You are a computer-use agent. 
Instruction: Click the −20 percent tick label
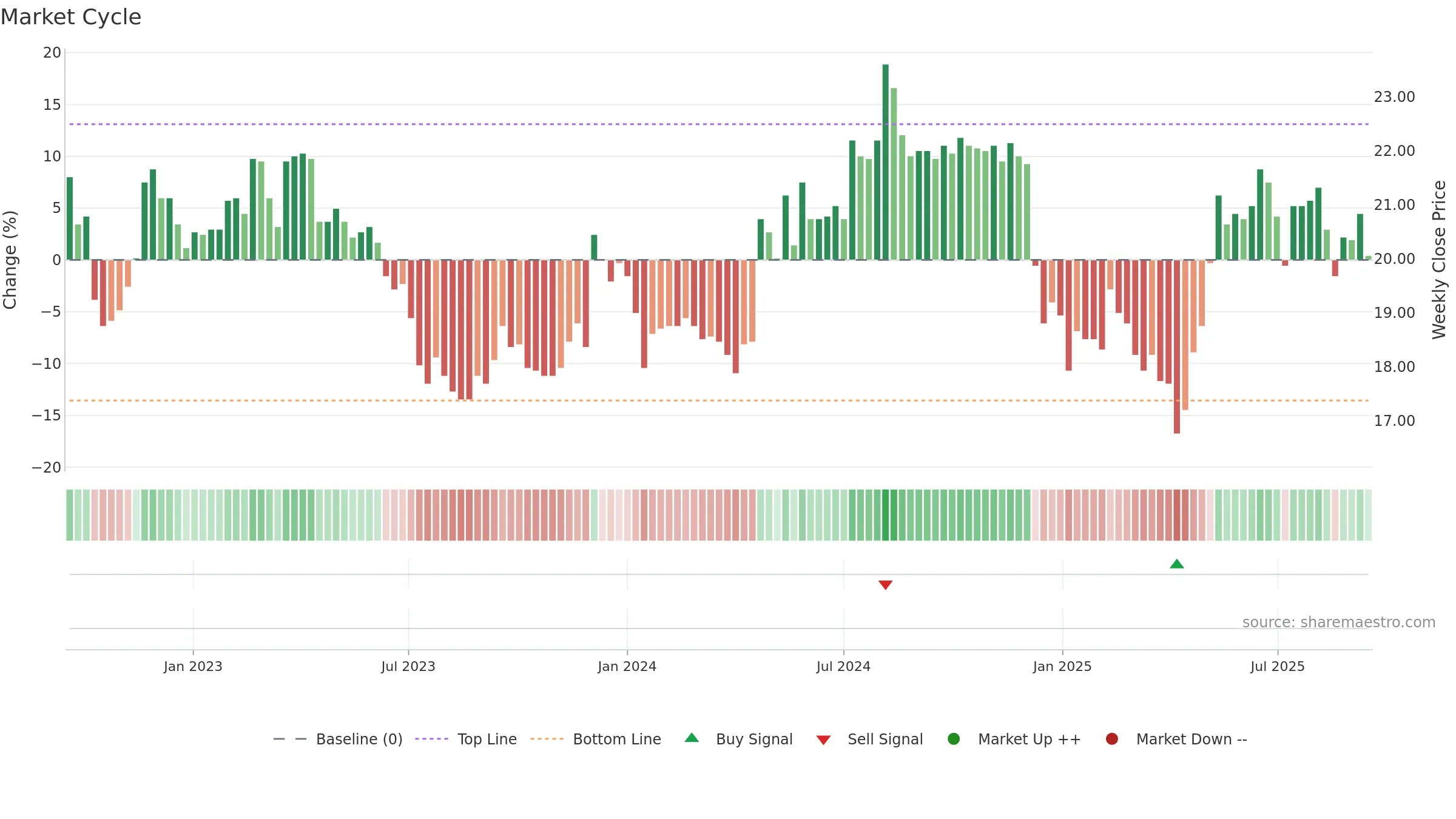[x=47, y=468]
